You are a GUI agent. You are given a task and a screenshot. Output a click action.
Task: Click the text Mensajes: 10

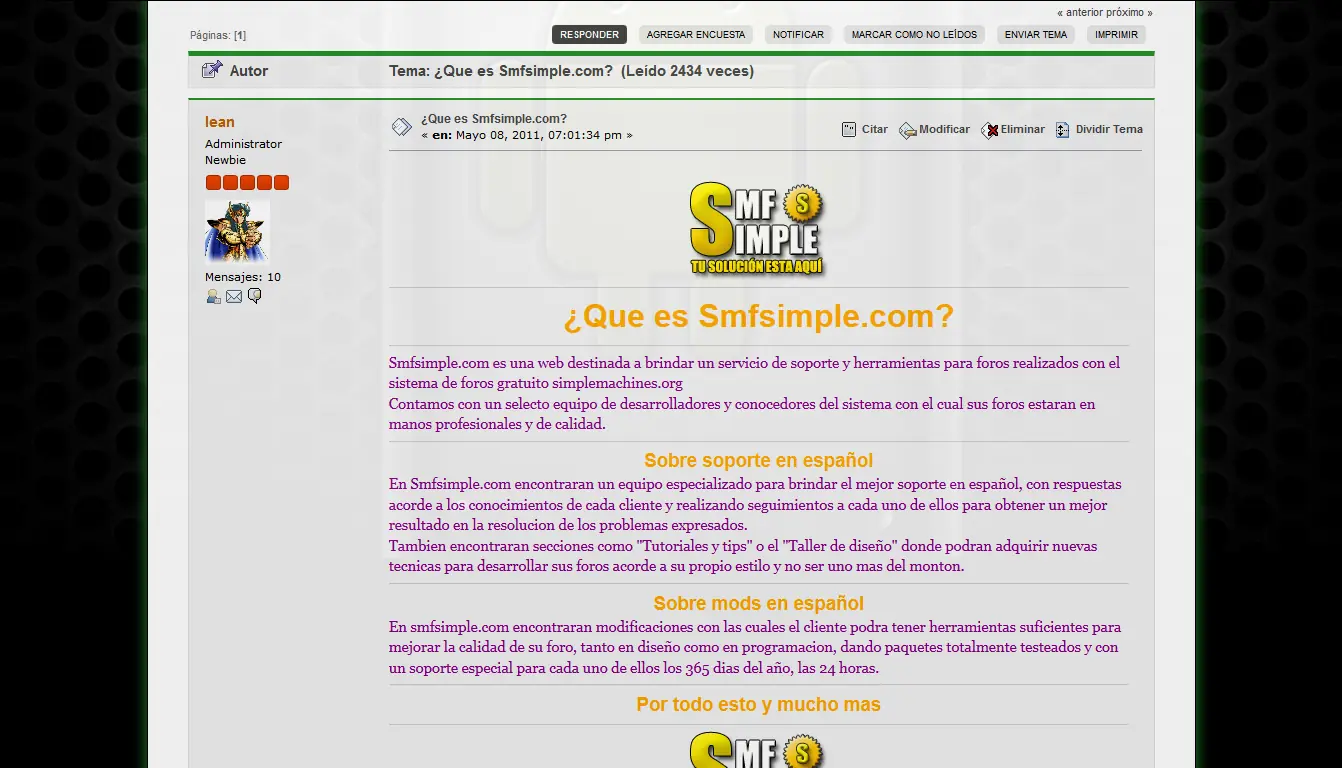(x=243, y=277)
